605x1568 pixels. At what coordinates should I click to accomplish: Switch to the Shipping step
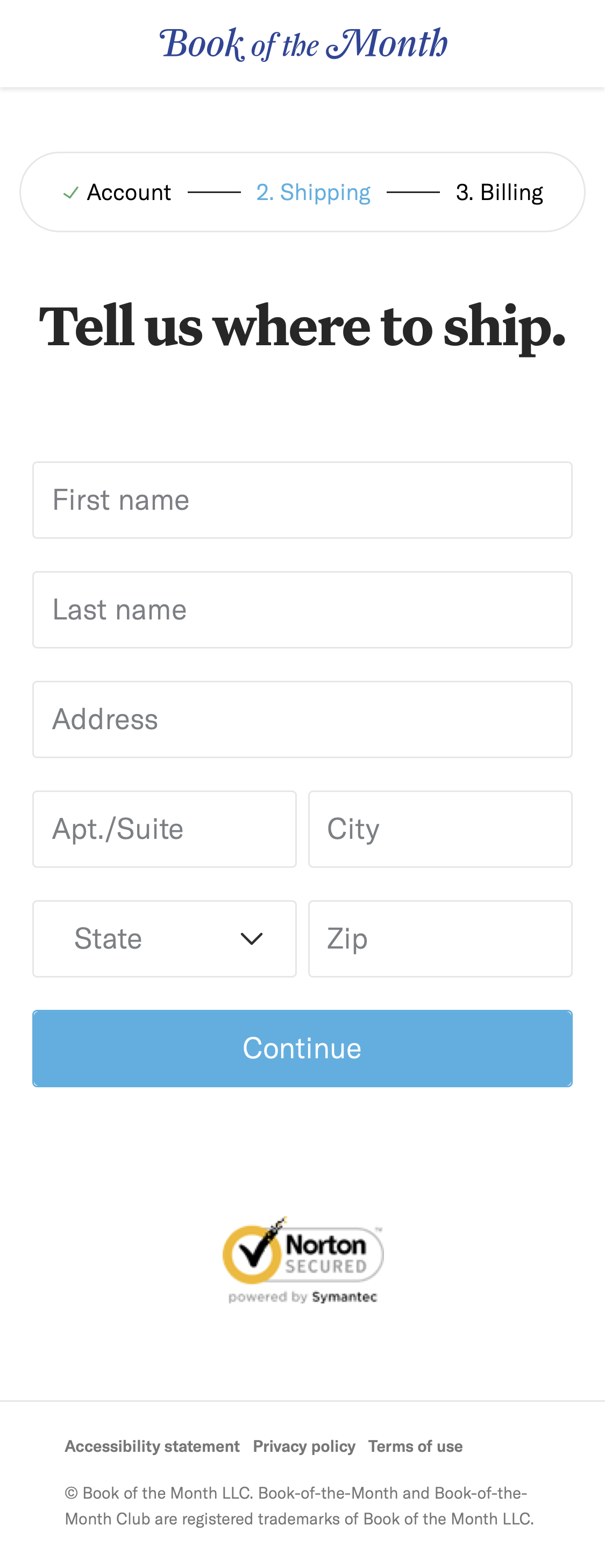coord(313,192)
